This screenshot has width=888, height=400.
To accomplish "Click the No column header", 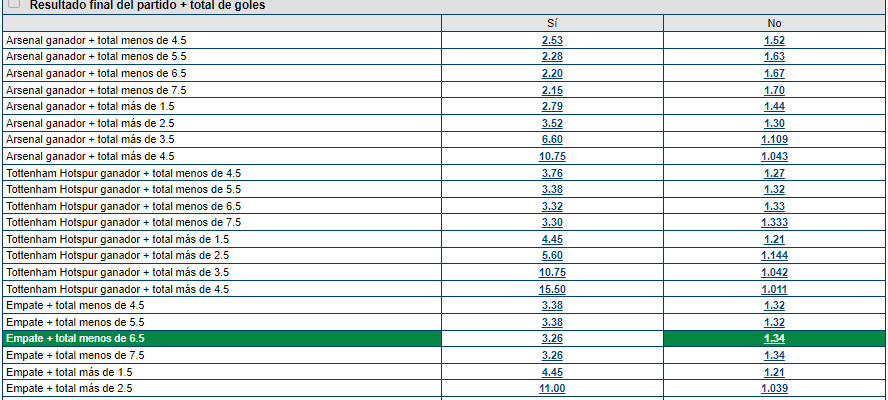I will tap(774, 23).
